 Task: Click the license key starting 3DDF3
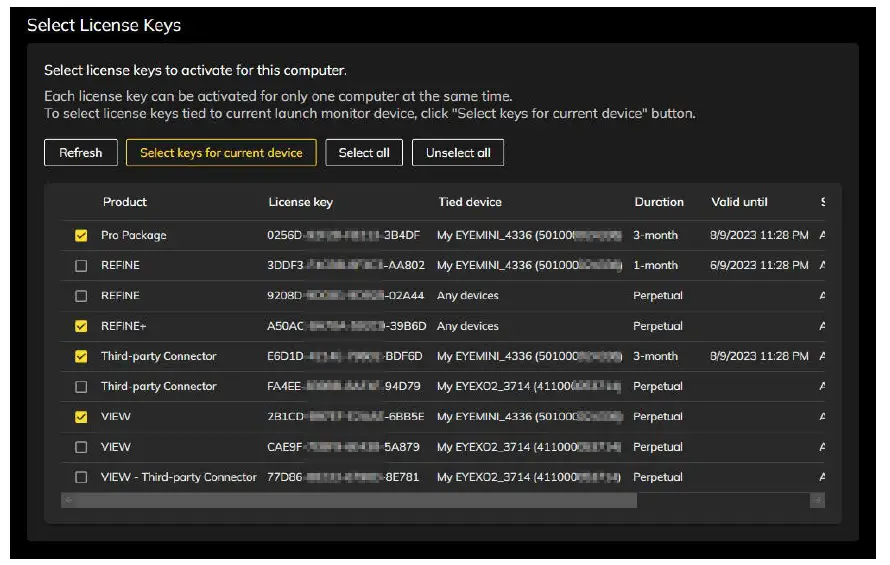[346, 265]
